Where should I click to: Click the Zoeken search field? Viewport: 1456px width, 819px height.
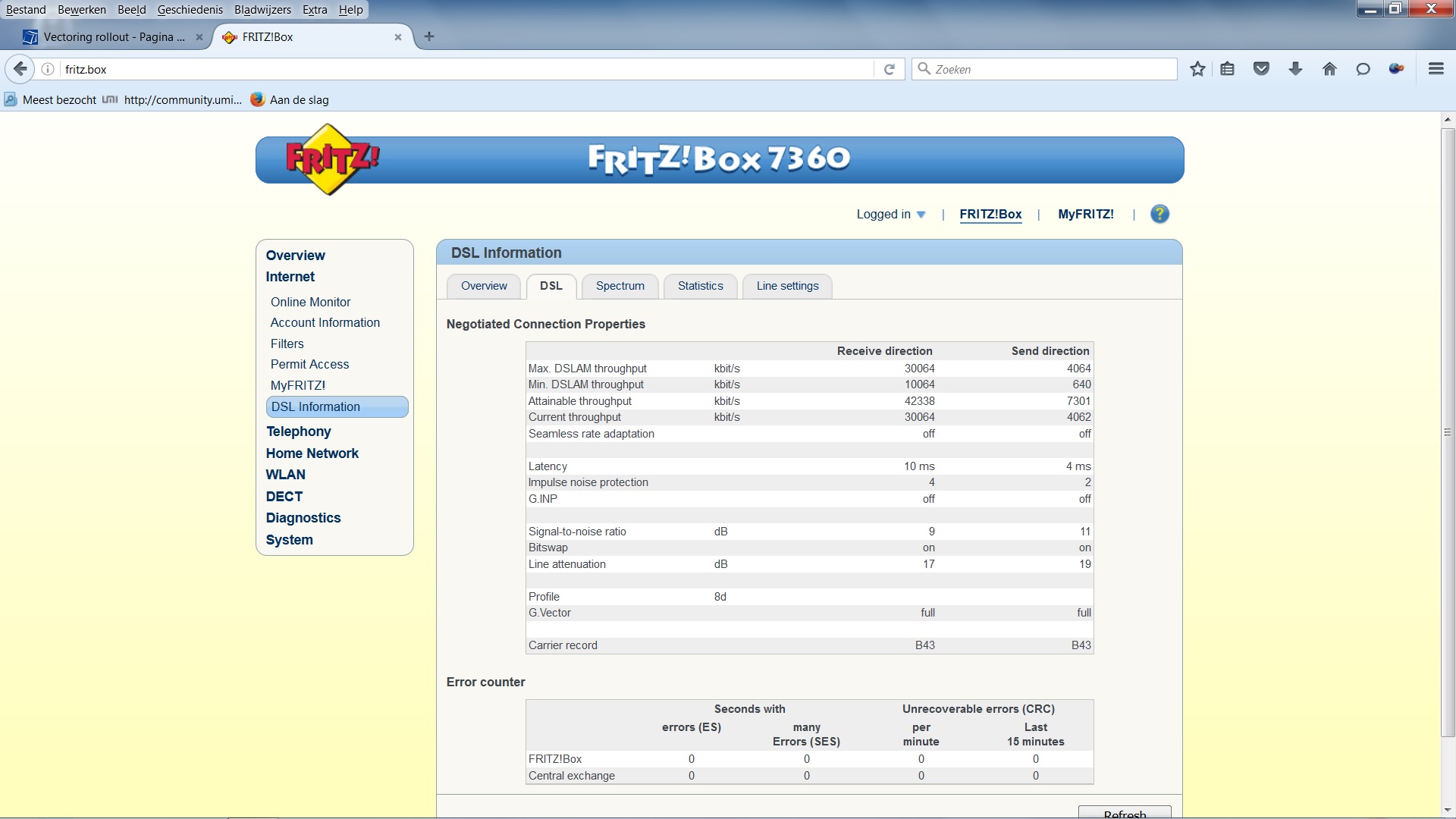(1050, 69)
